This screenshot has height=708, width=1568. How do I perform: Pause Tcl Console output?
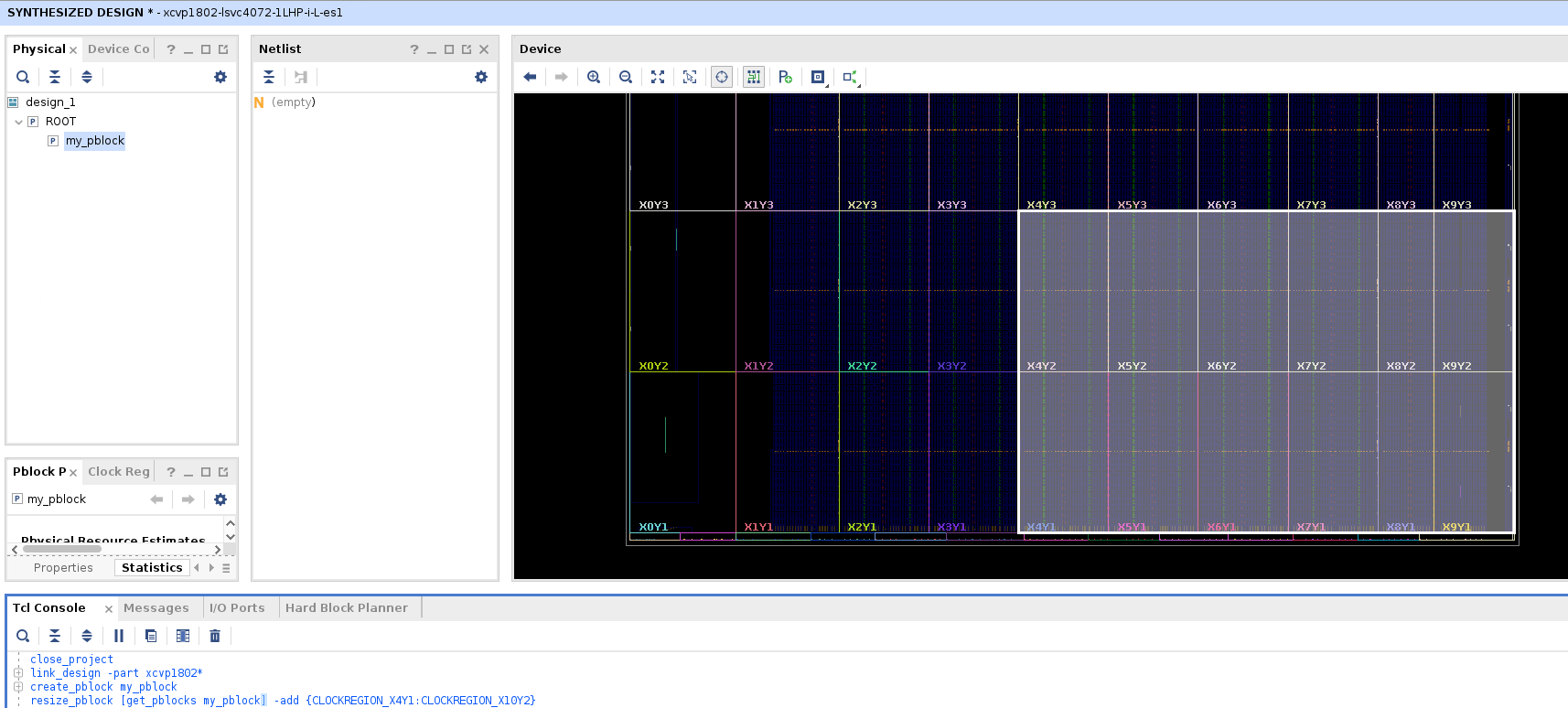[x=119, y=636]
